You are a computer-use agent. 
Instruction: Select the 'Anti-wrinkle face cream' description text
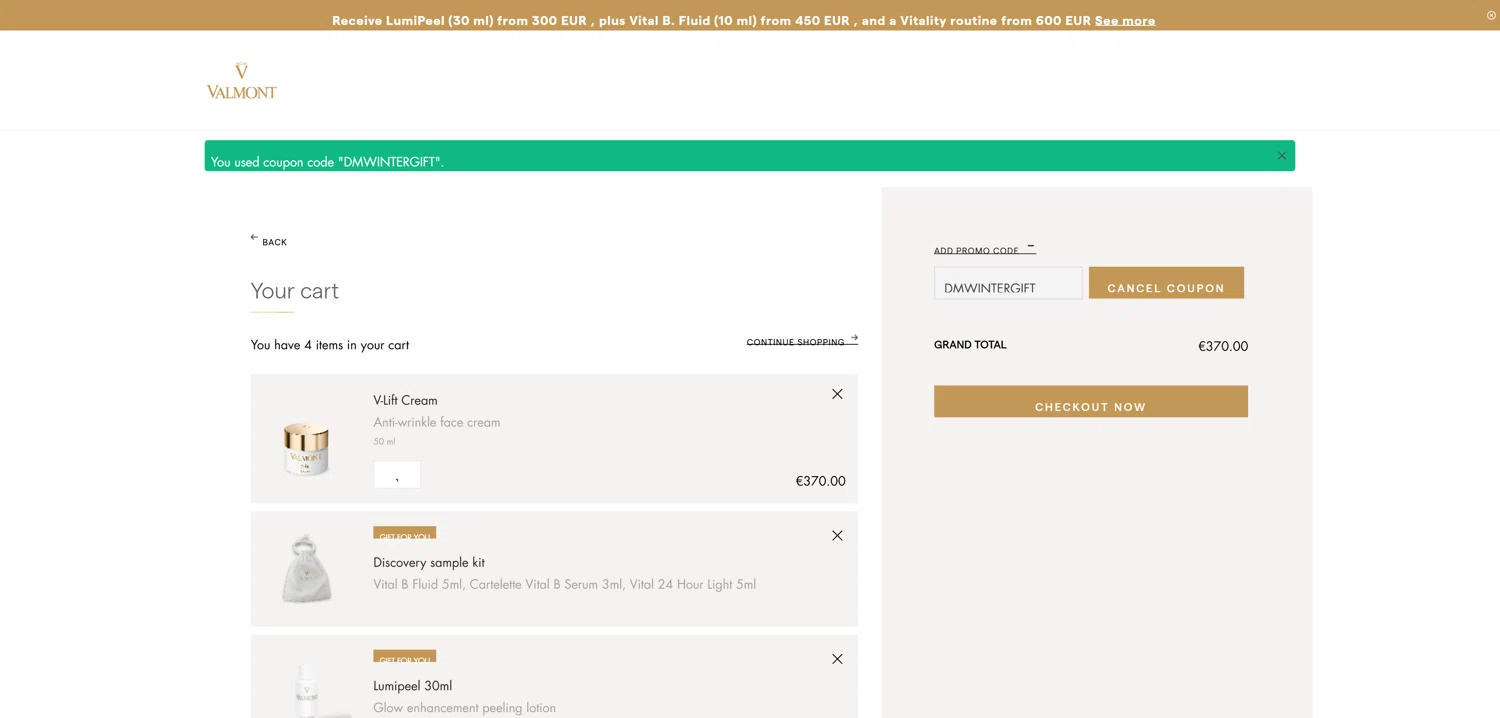point(437,422)
